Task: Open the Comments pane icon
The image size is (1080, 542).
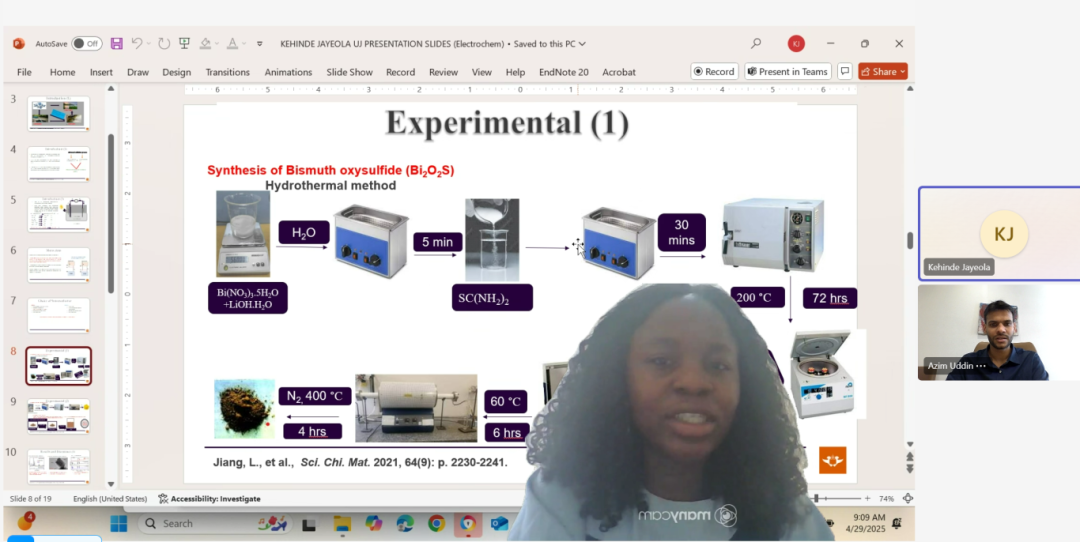Action: point(845,72)
